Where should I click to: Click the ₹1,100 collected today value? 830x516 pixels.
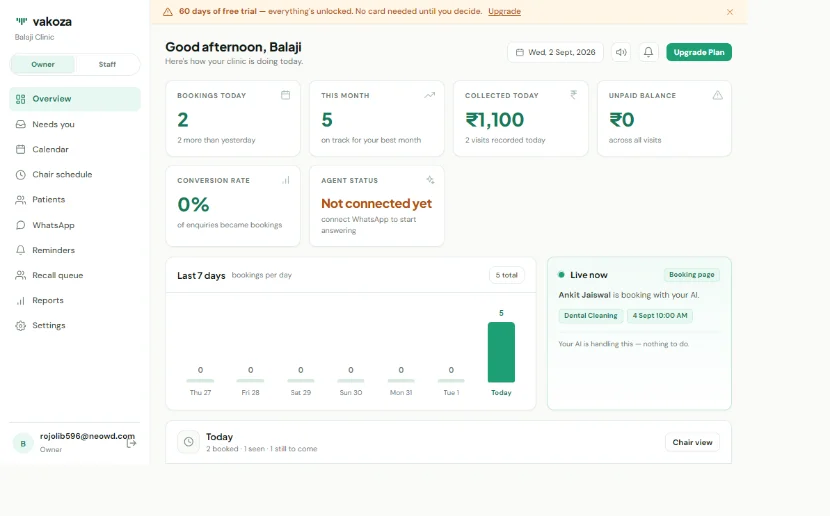pyautogui.click(x=494, y=120)
